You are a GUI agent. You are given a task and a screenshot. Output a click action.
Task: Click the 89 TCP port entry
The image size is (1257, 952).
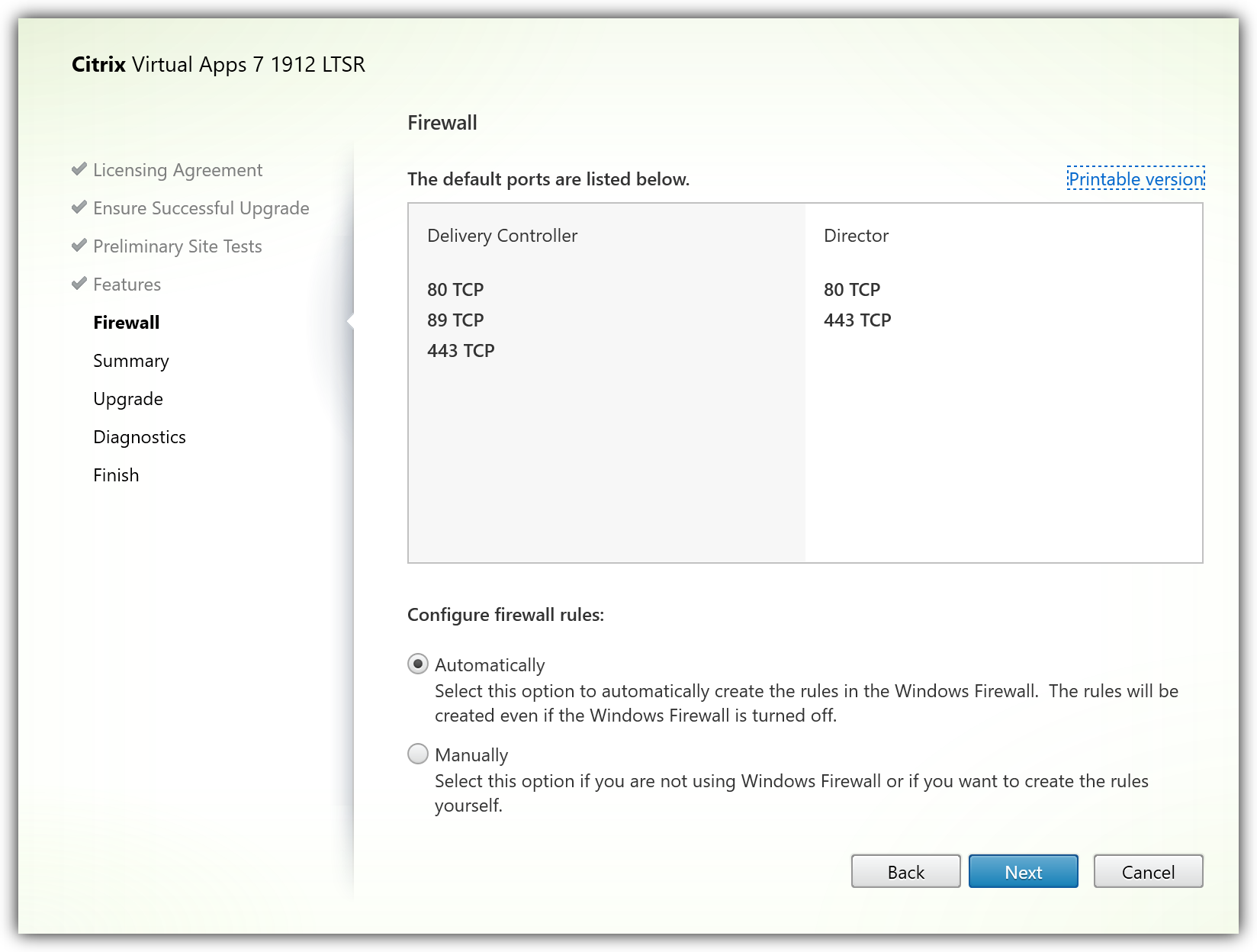pos(455,320)
